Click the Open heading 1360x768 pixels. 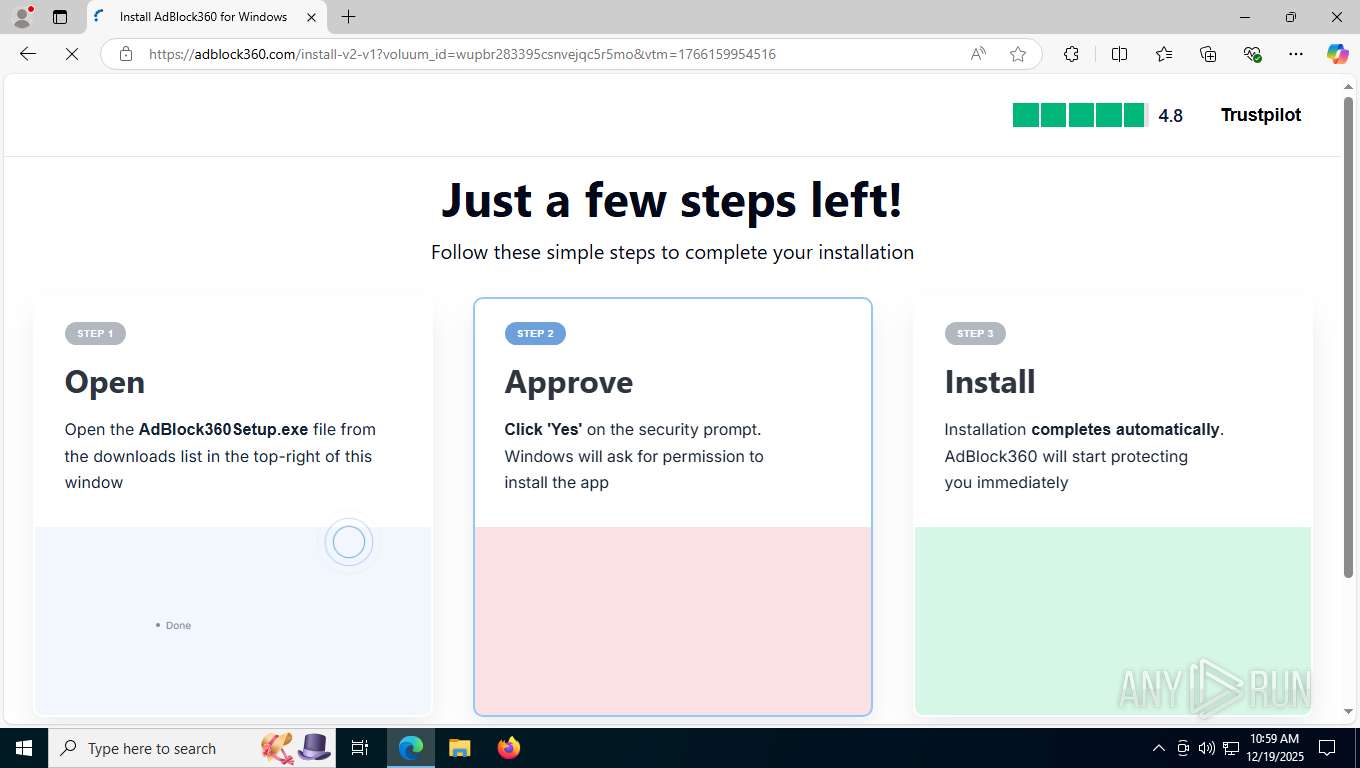tap(105, 382)
